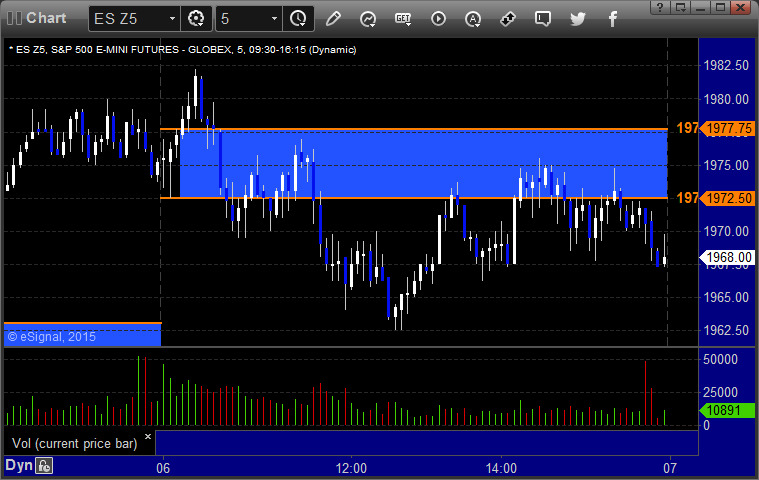Select the 1972.50 orange price marker
The image size is (759, 480).
pyautogui.click(x=727, y=198)
